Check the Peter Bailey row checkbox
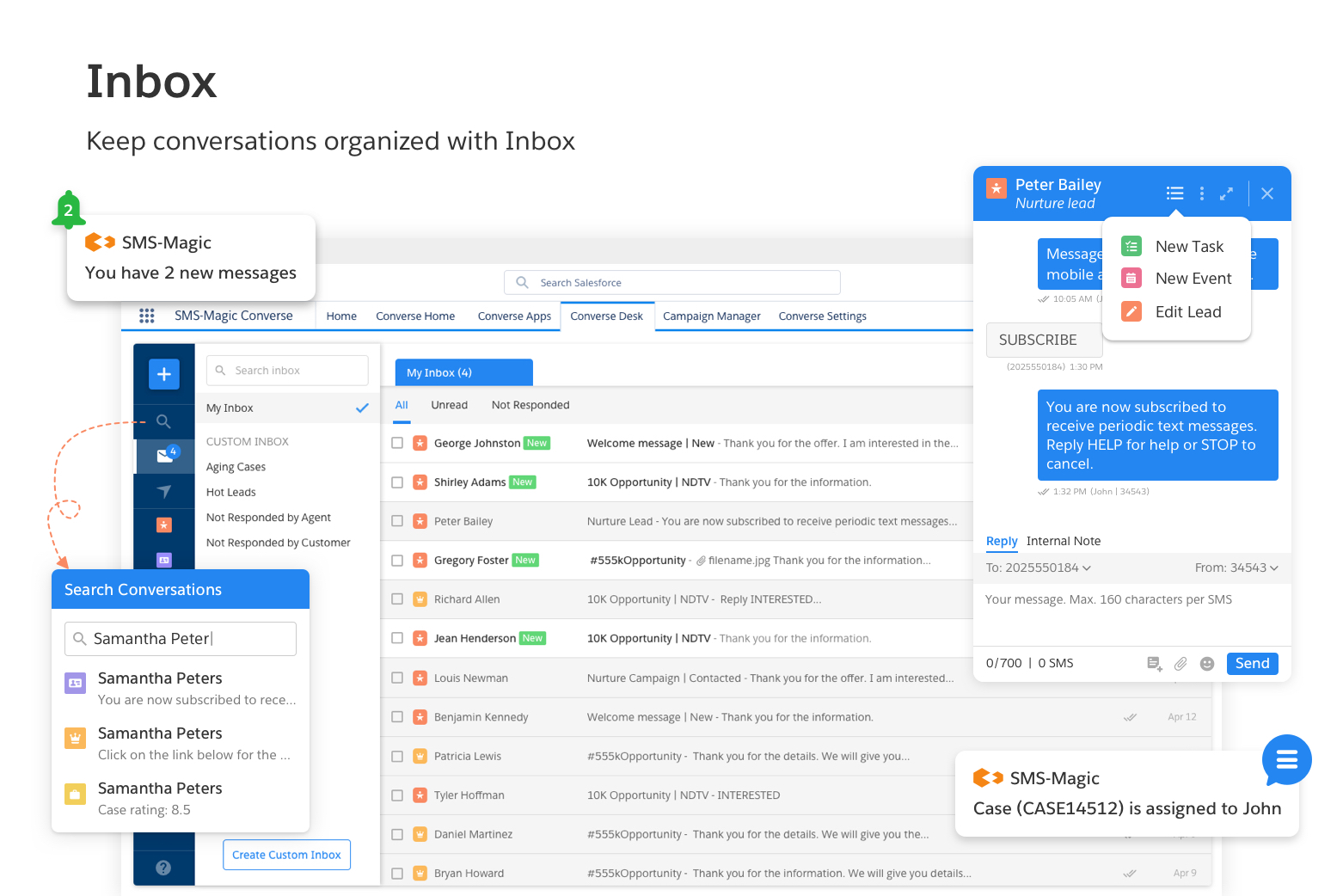This screenshot has width=1343, height=896. [x=397, y=521]
